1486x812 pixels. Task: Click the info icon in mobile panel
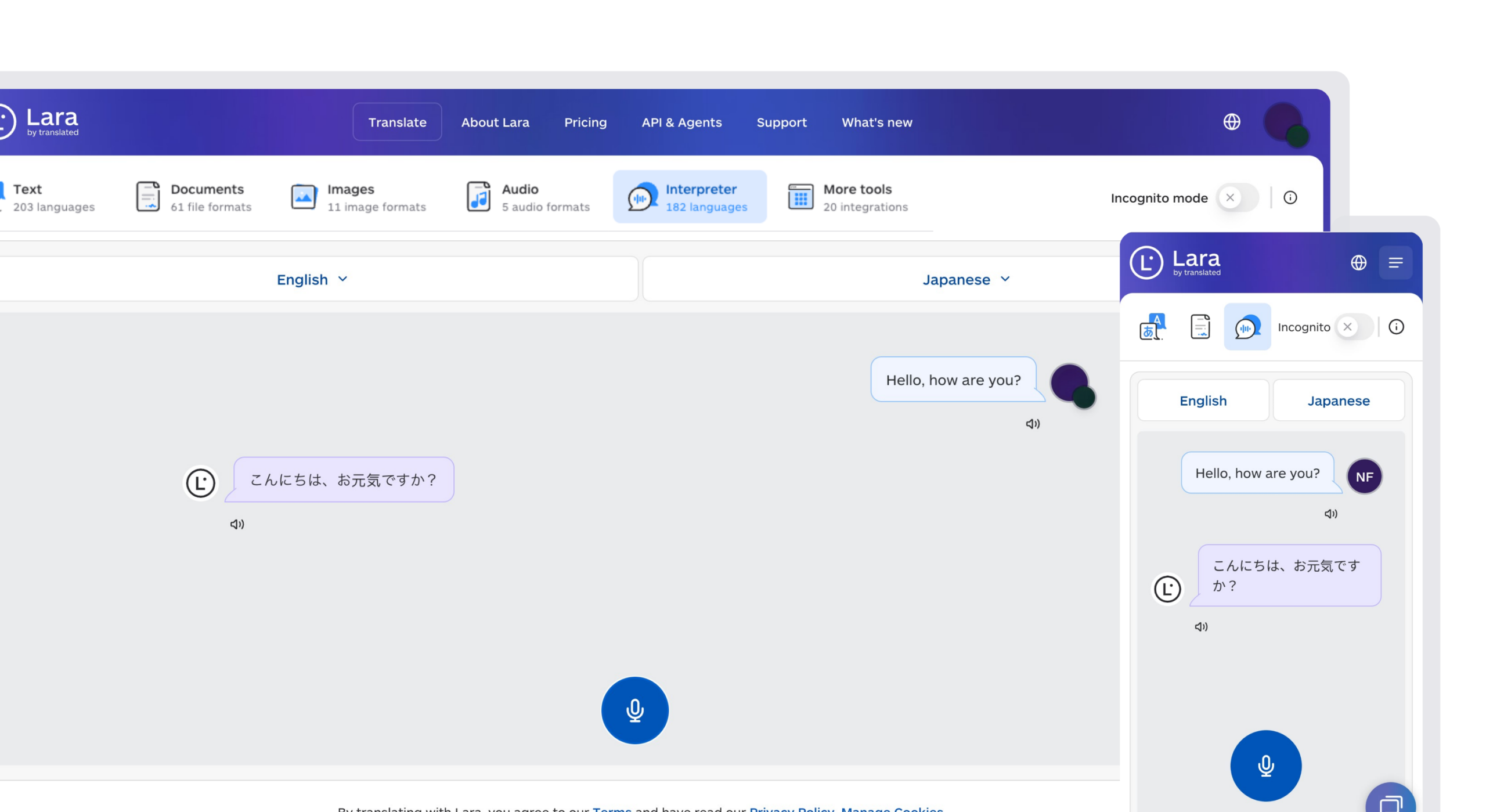[x=1395, y=326]
